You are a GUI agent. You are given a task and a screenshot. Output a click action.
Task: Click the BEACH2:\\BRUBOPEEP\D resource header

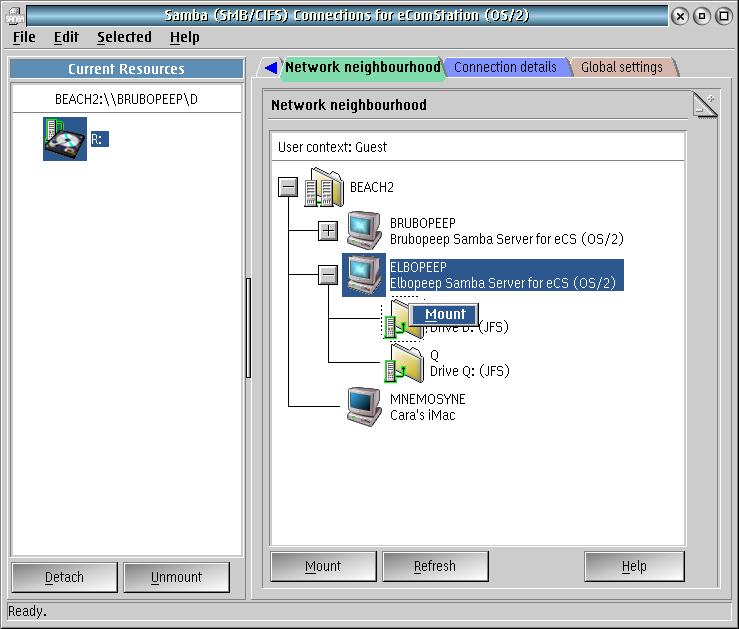126,99
